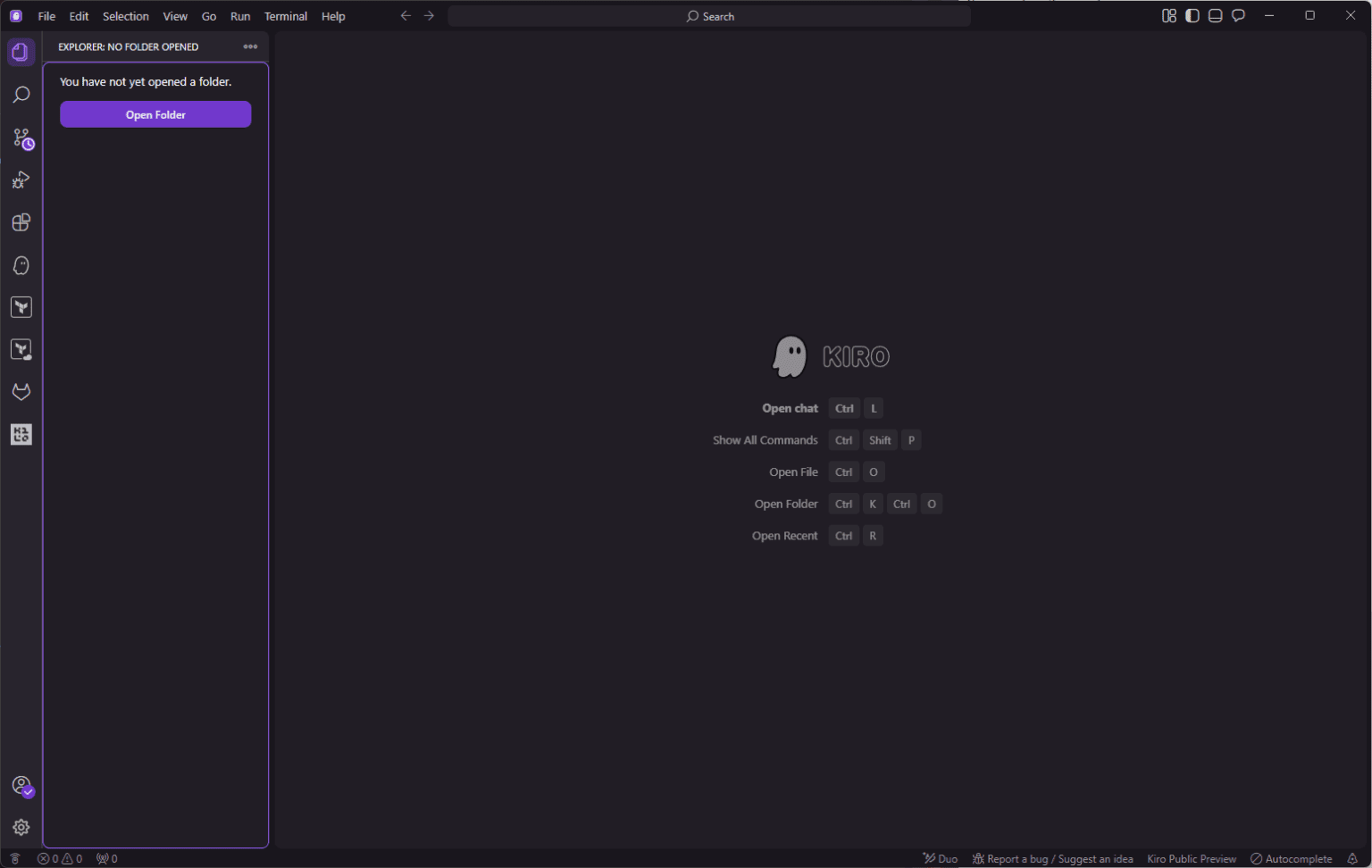Click inside the top Search field

[x=709, y=15]
